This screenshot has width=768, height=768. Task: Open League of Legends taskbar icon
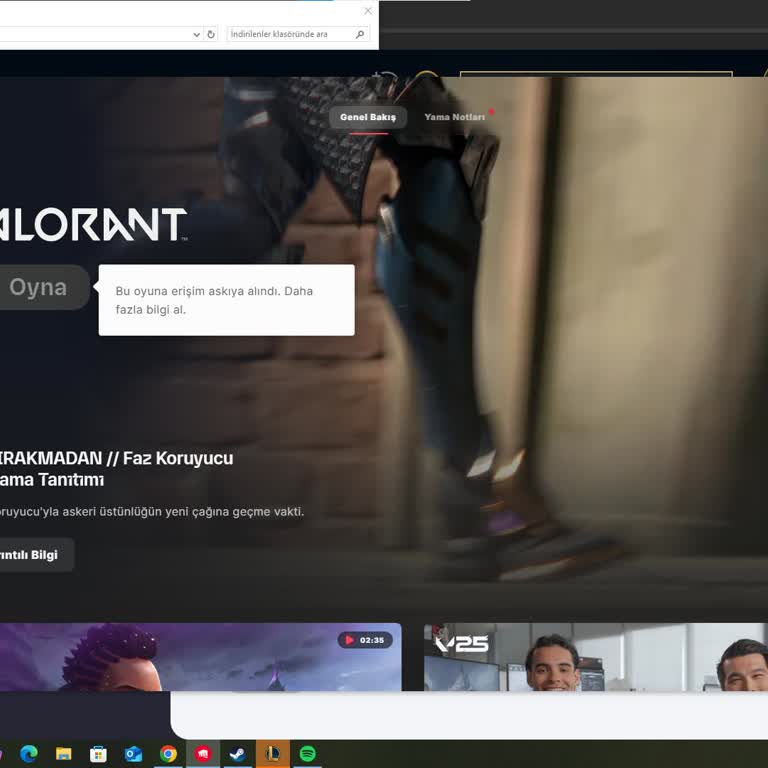click(x=272, y=754)
